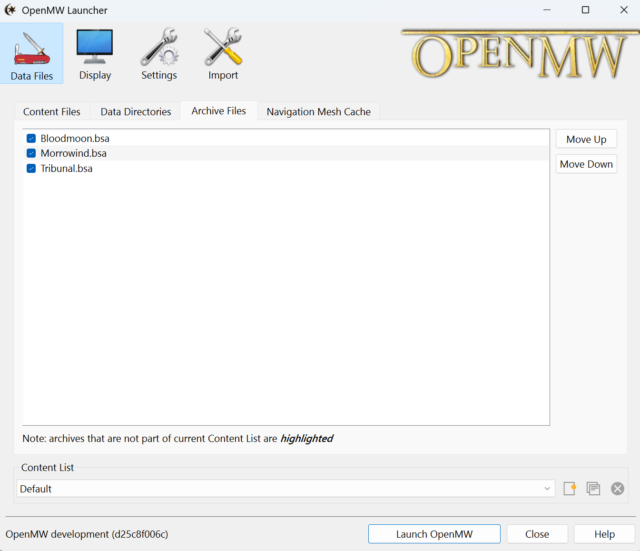Go to the Settings page icon
Viewport: 640px width, 551px height.
click(x=159, y=53)
